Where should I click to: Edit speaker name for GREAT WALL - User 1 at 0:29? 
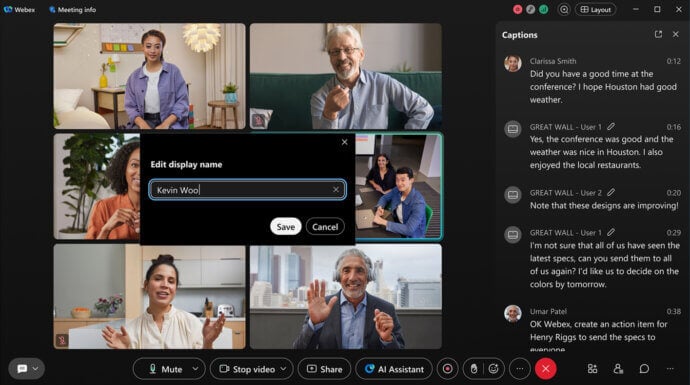(611, 232)
